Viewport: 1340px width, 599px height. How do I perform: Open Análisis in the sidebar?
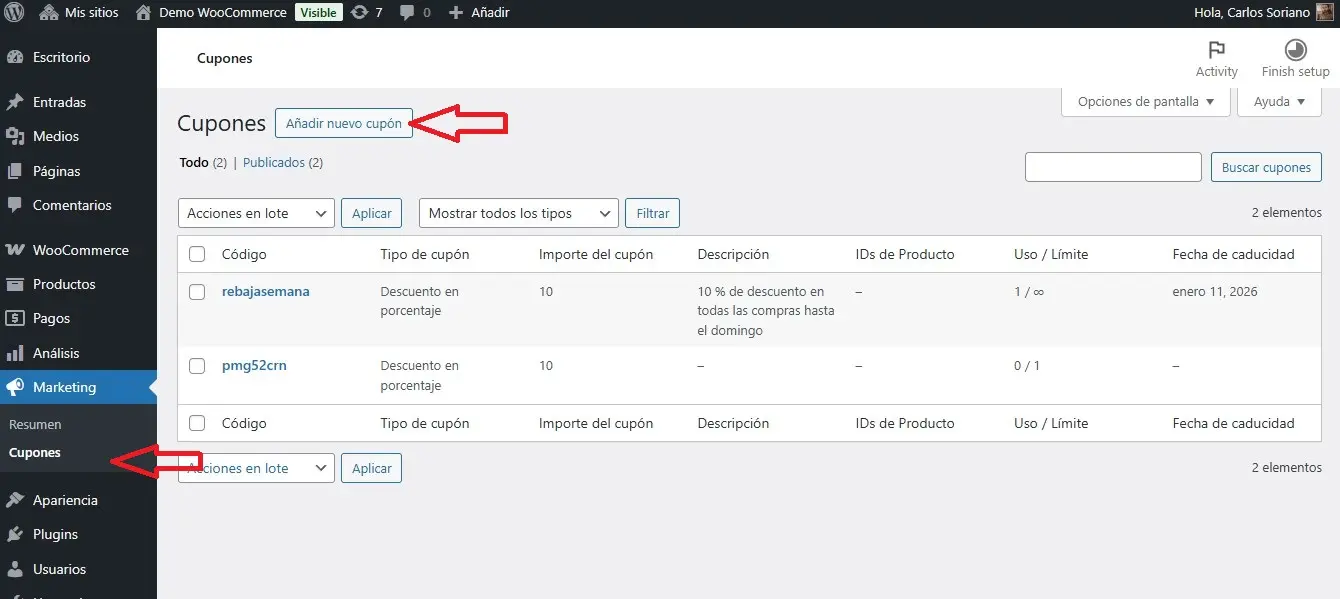(56, 353)
